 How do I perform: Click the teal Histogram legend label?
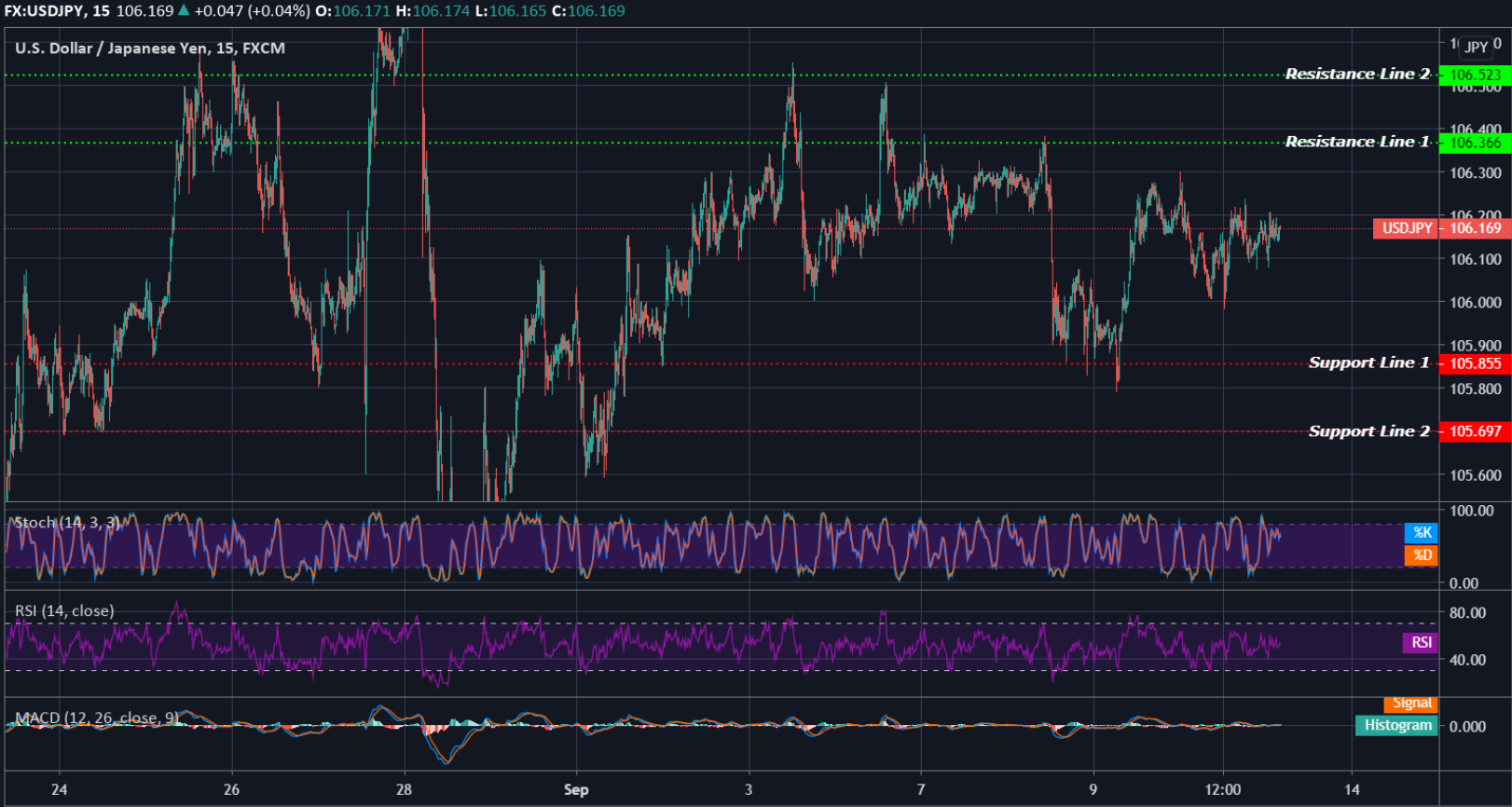click(1397, 725)
